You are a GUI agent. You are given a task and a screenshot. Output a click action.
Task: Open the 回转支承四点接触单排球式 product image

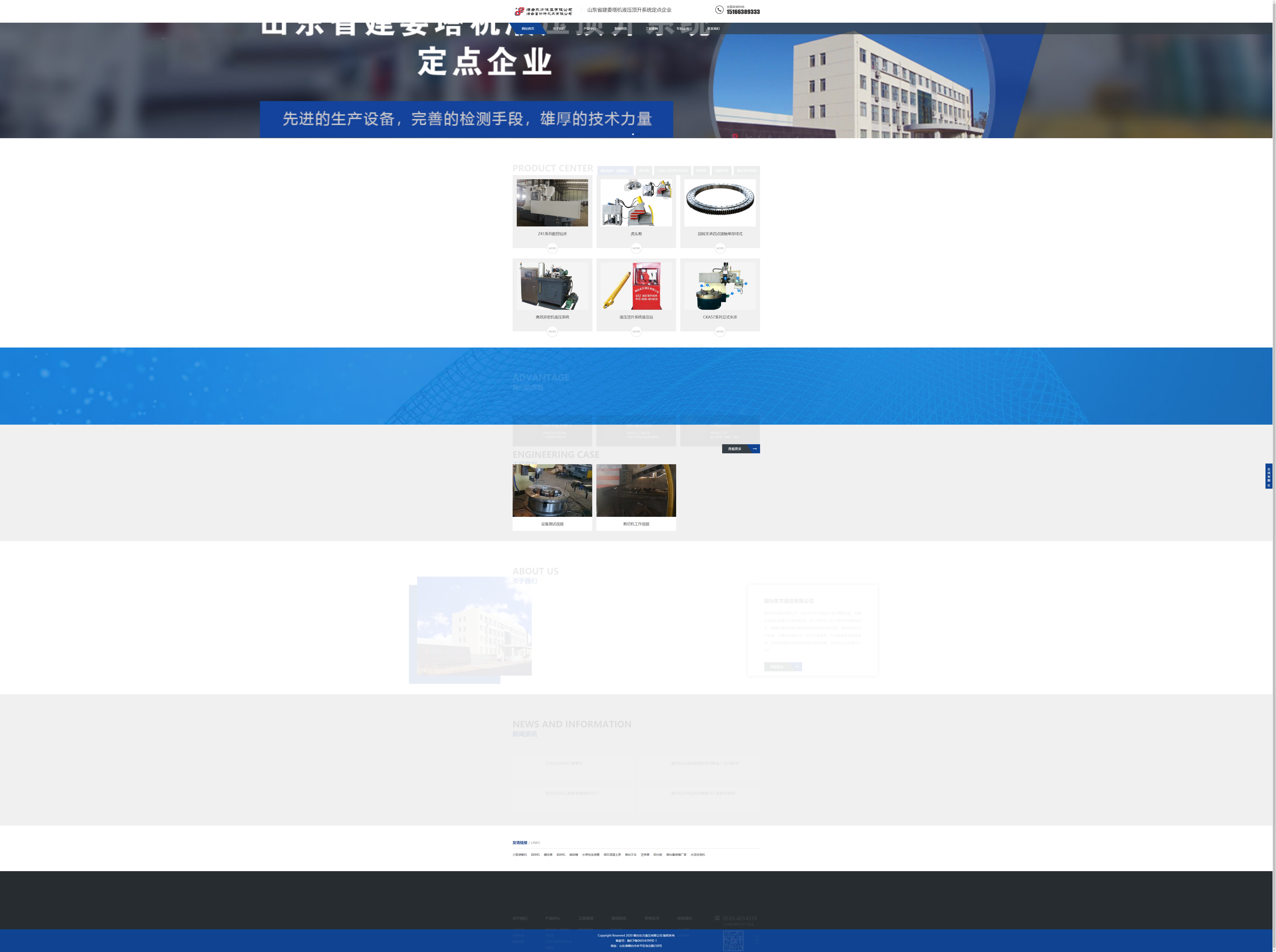[720, 203]
